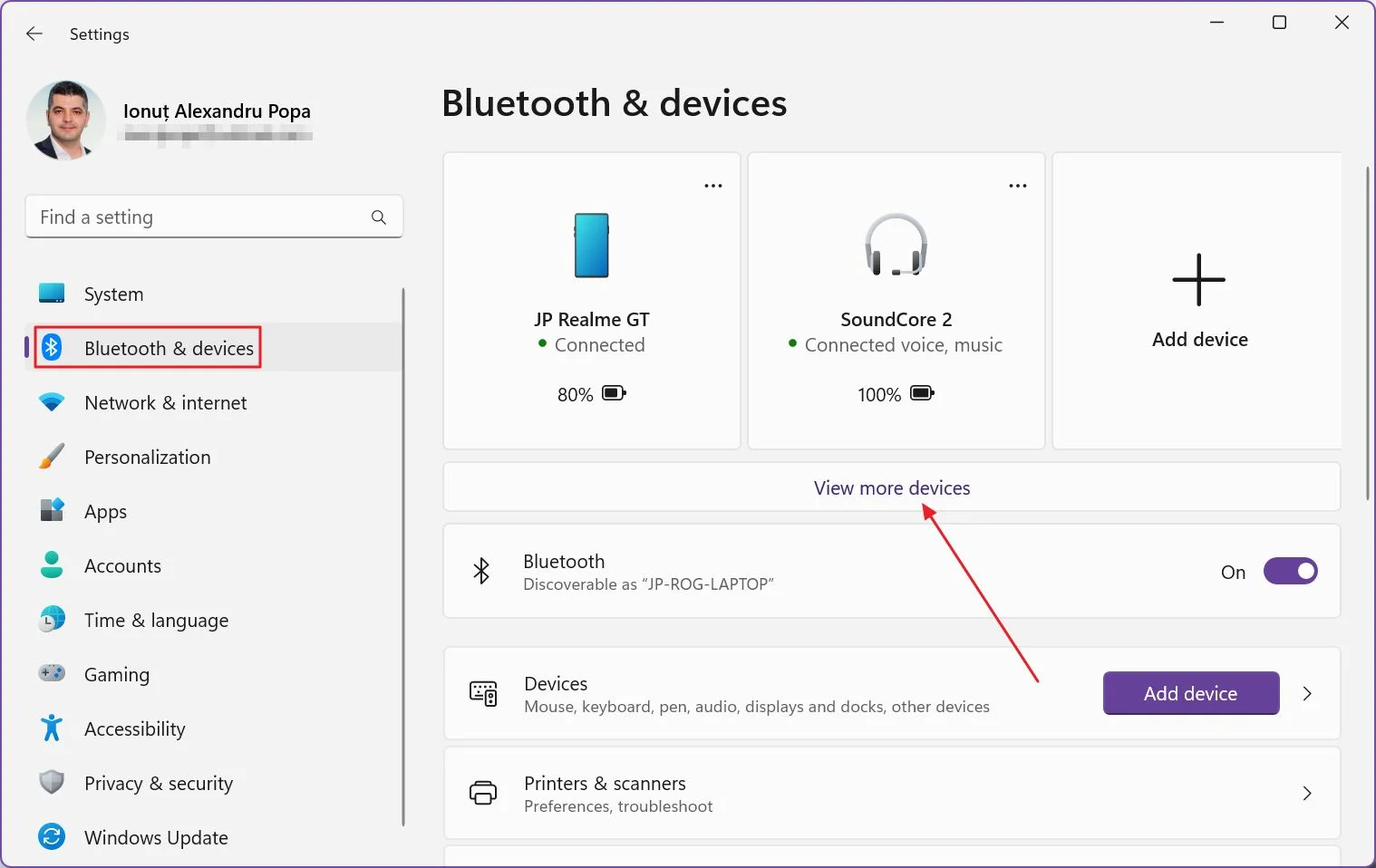This screenshot has width=1376, height=868.
Task: Click the user profile picture
Action: pyautogui.click(x=65, y=121)
